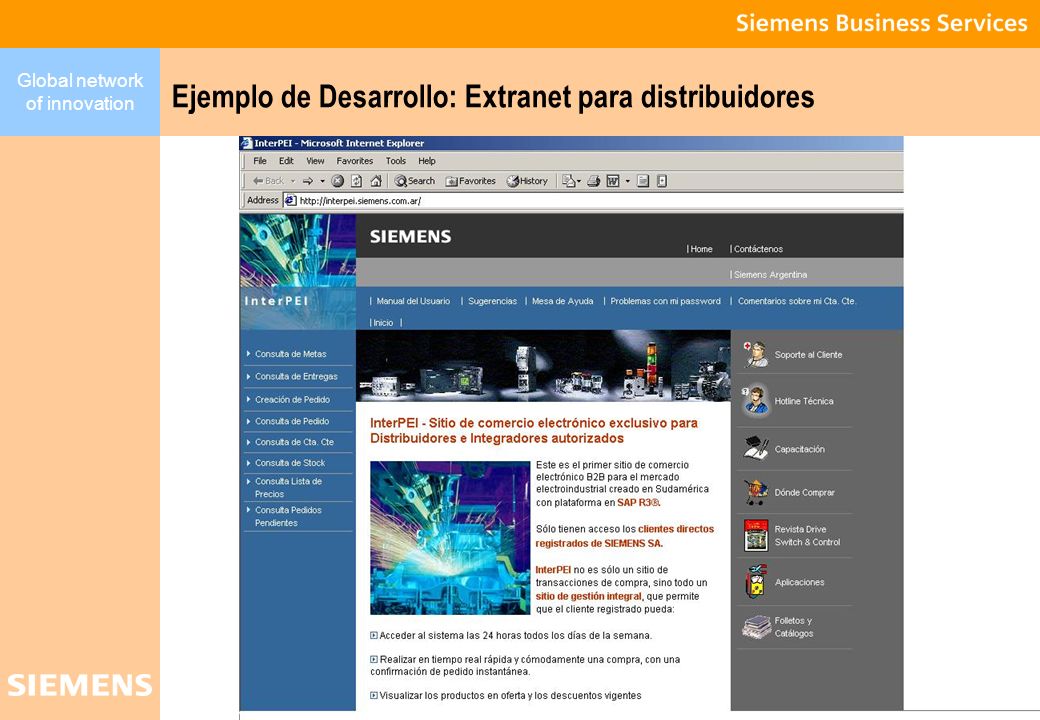Click the last icon at the toolbar's right end
Screen dimensions: 1040x720
coord(661,181)
